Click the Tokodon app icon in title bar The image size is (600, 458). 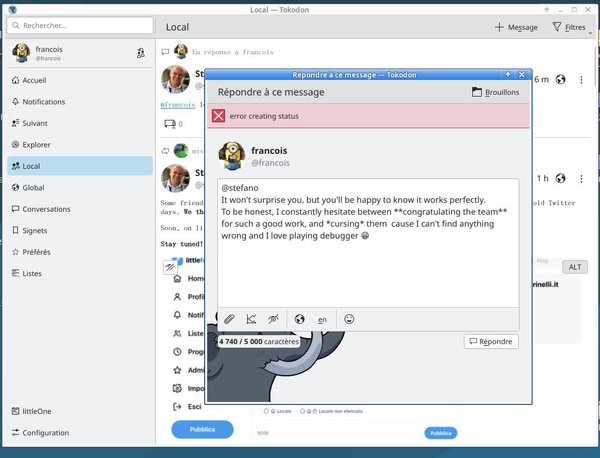[12, 10]
